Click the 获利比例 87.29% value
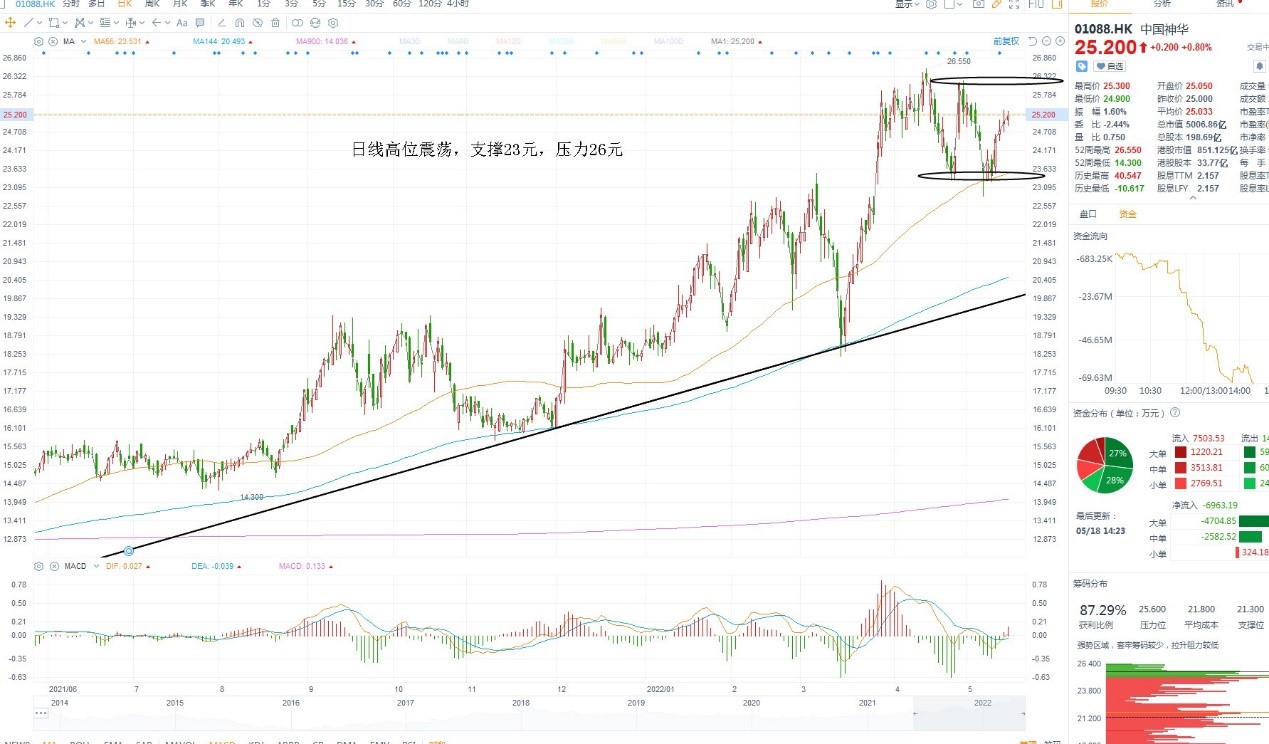 (x=1102, y=609)
